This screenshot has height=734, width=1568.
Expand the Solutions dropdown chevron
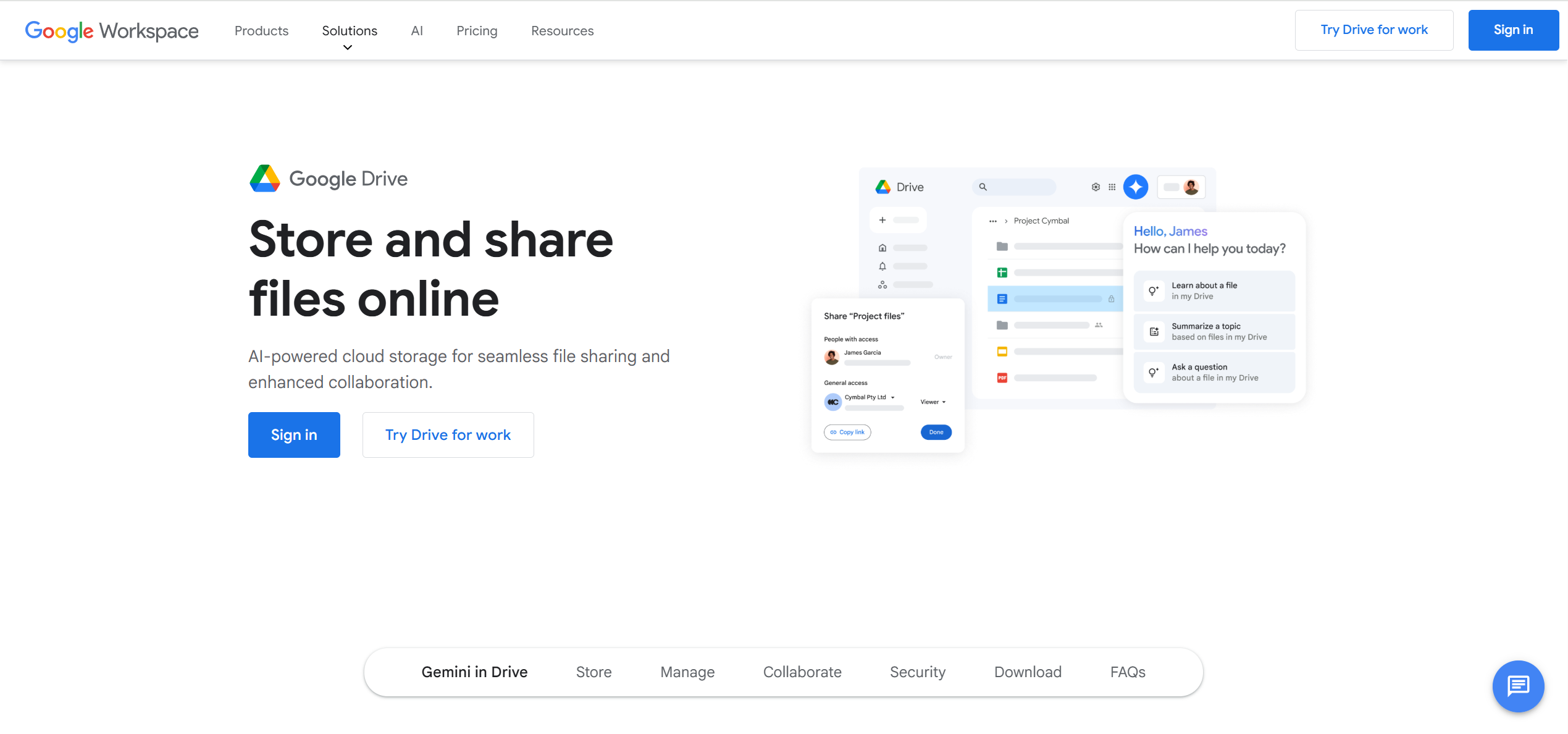(x=348, y=48)
